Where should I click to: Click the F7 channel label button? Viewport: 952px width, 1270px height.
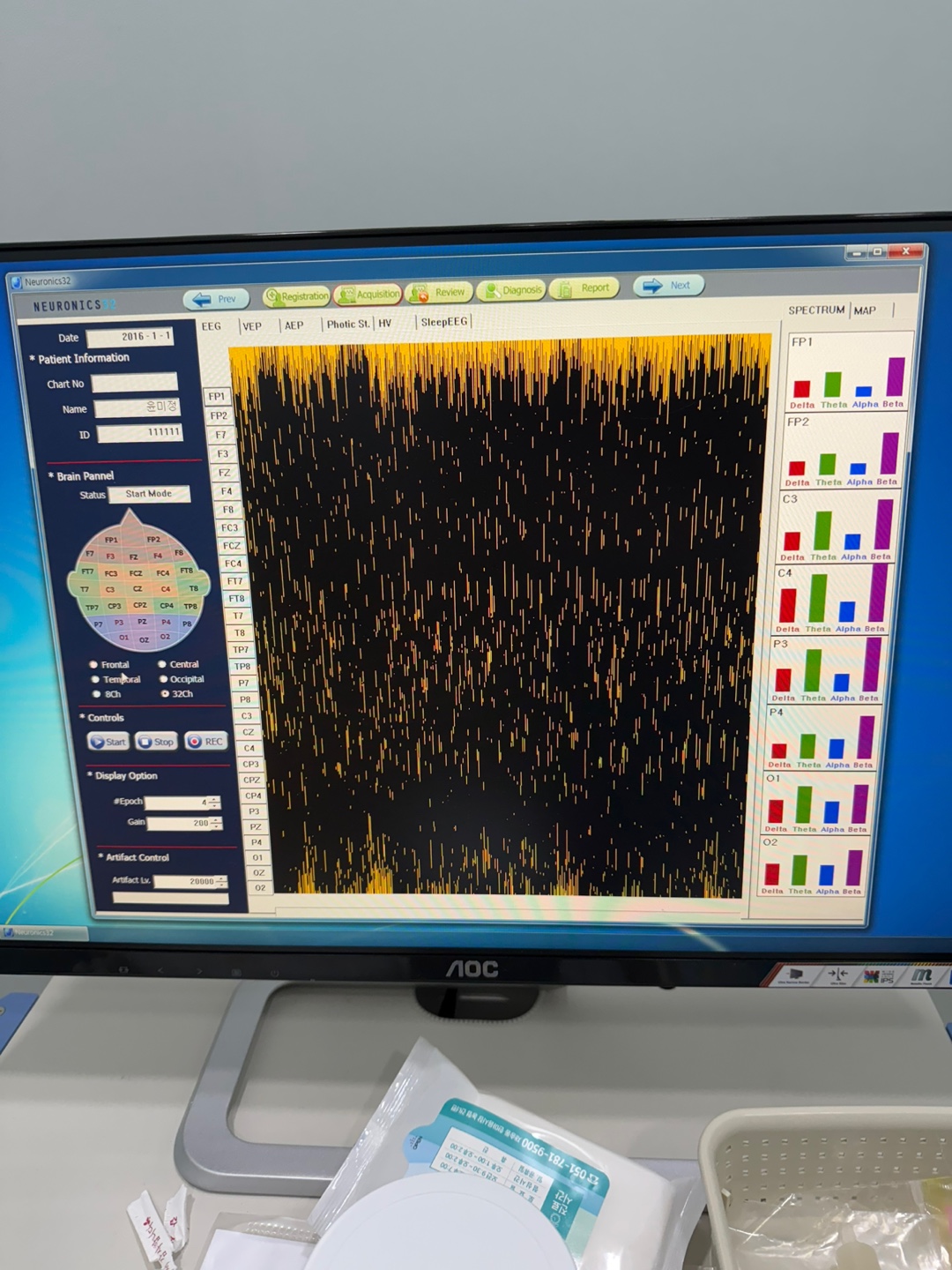click(220, 435)
